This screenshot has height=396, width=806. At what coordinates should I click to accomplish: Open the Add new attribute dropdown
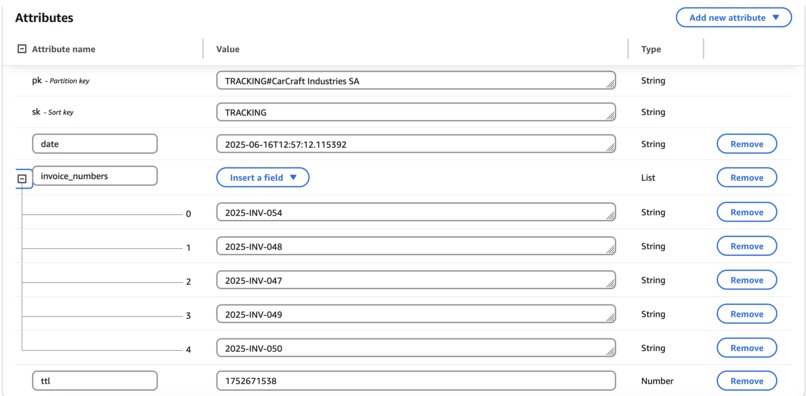(x=734, y=17)
